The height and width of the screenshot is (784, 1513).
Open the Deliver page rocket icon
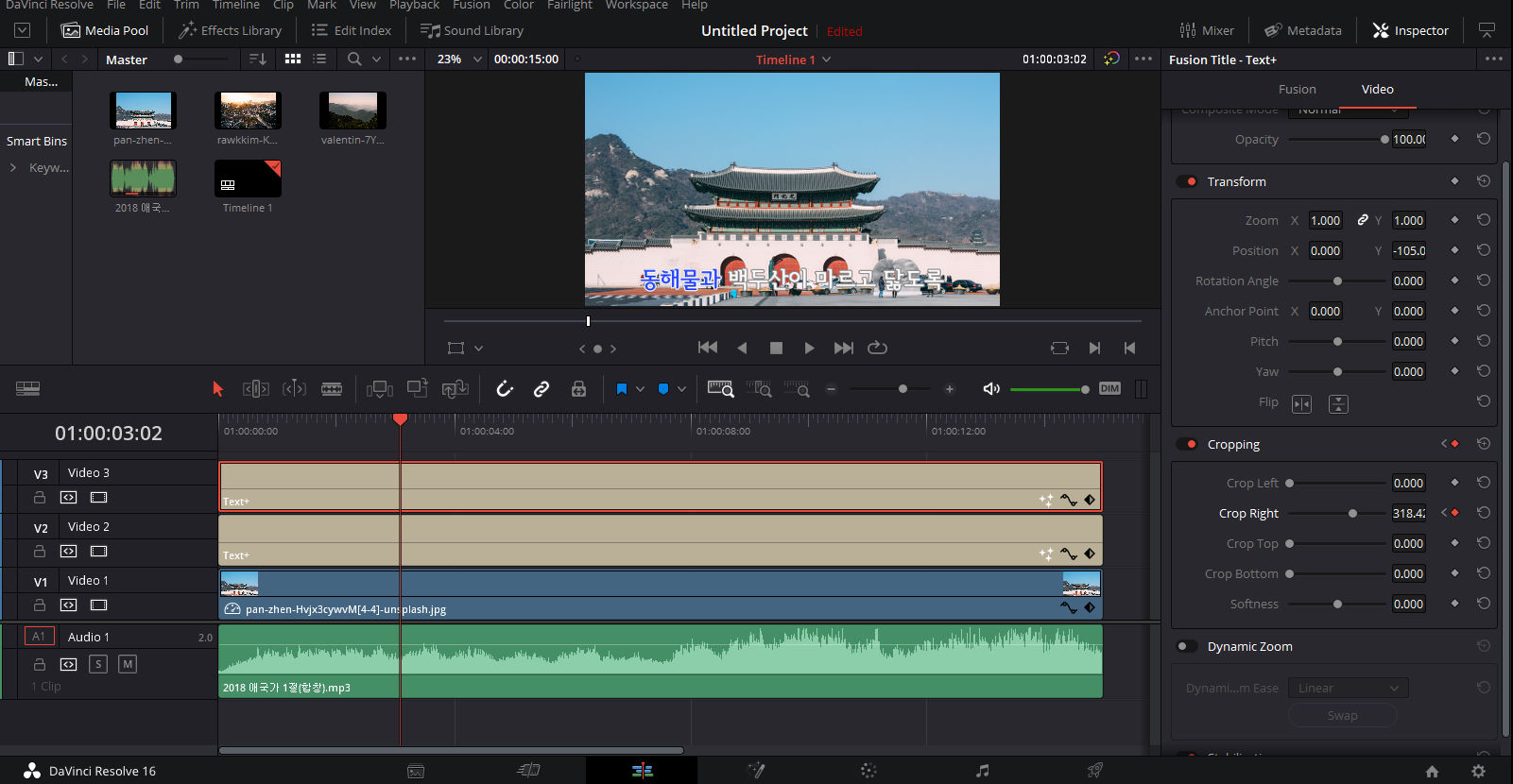click(1094, 771)
